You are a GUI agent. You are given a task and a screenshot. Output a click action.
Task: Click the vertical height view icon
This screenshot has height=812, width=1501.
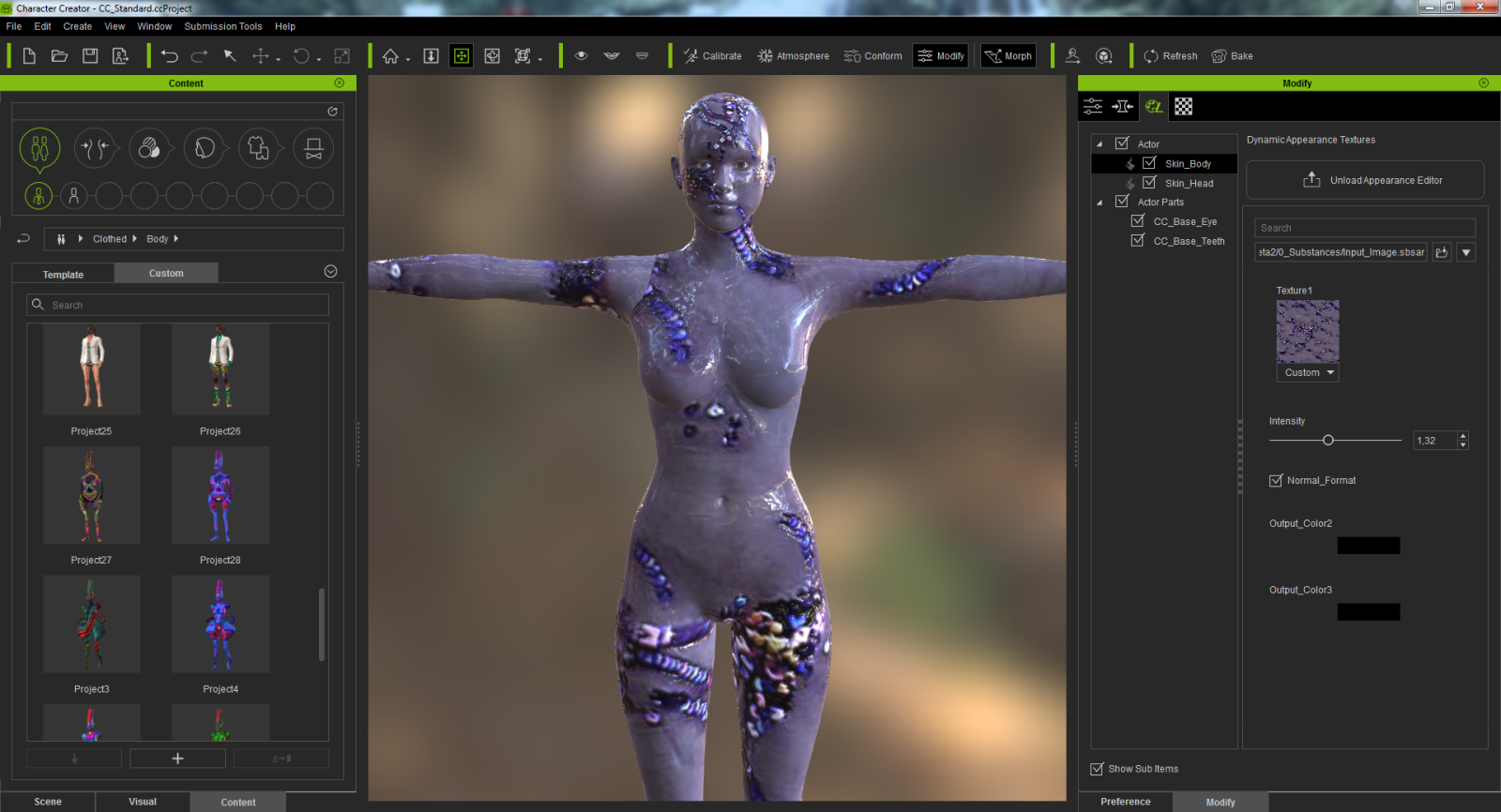point(431,56)
